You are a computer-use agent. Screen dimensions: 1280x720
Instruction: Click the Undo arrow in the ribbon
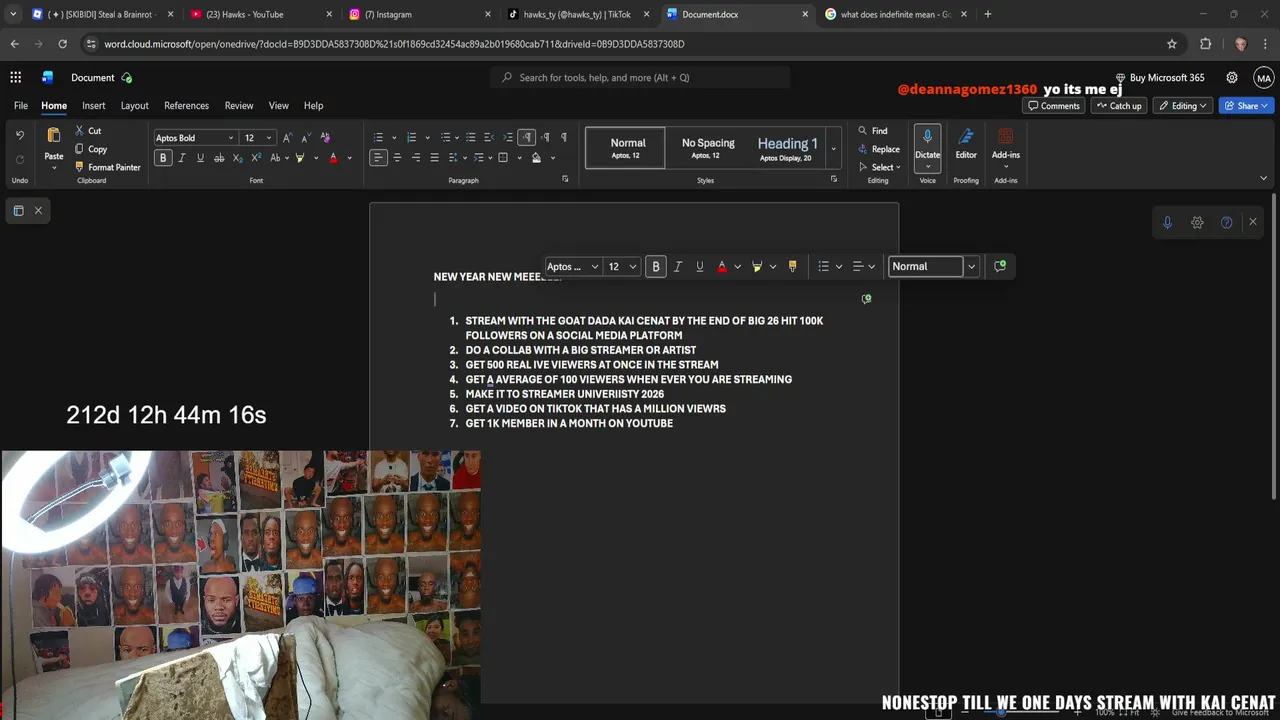[x=19, y=135]
